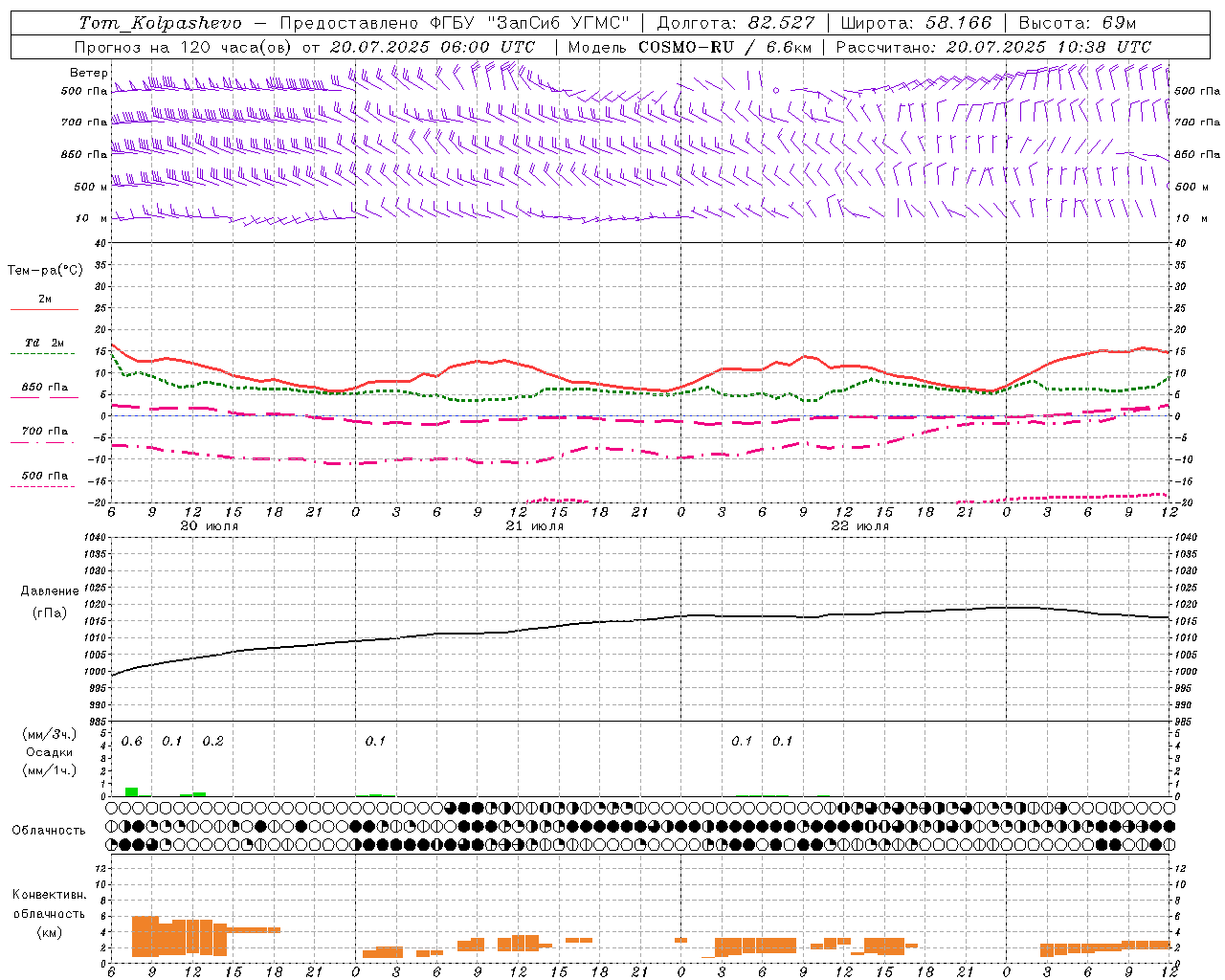Image resolution: width=1225 pixels, height=980 pixels.
Task: Click the '20 июля' date label
Action: coord(210,526)
